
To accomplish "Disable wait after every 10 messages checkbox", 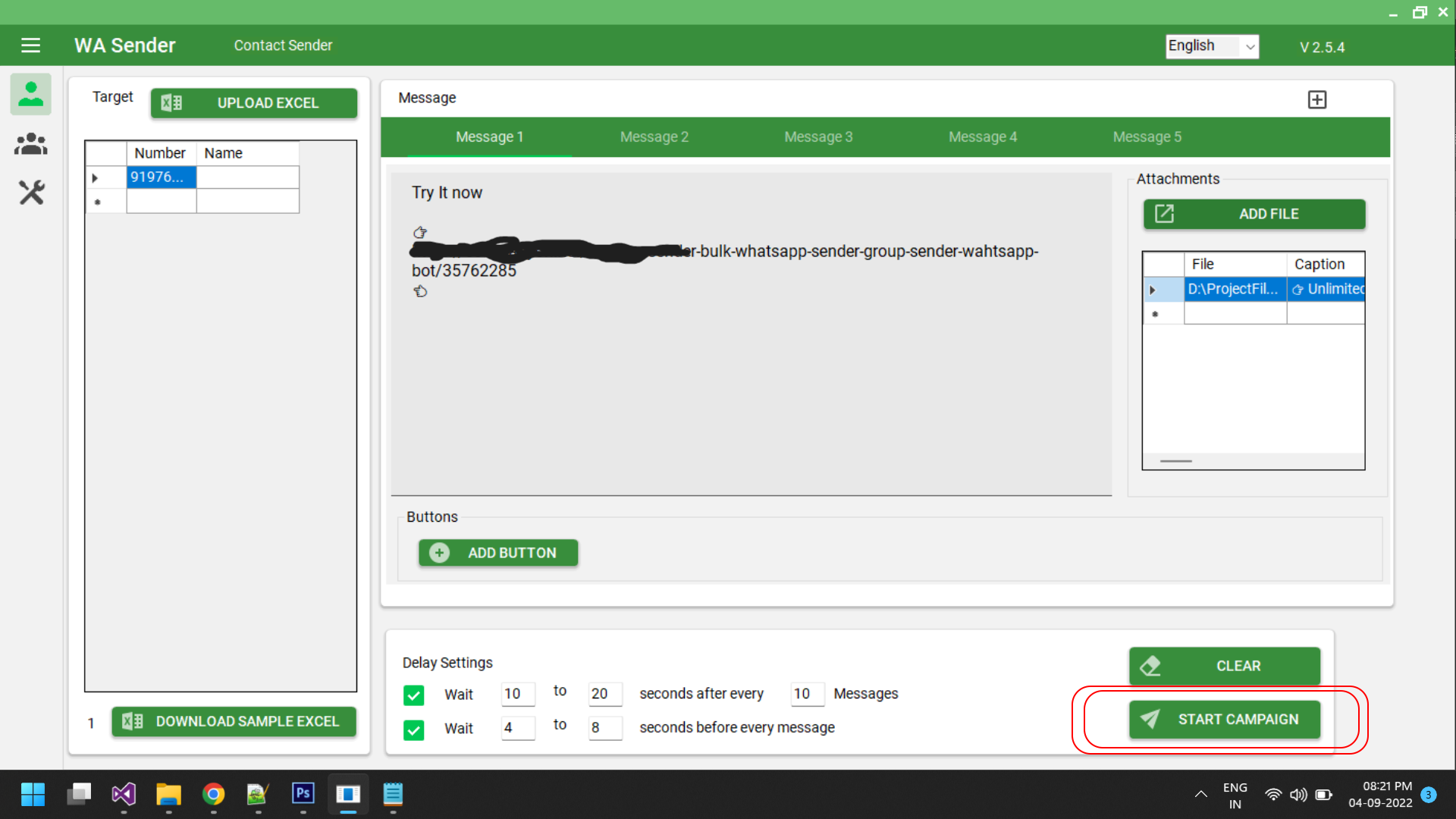I will pos(414,695).
